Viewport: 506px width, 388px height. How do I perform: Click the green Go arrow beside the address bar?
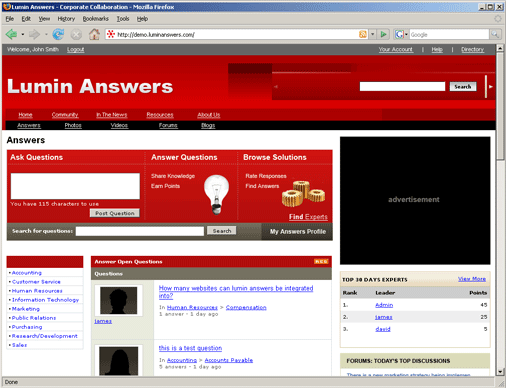383,34
